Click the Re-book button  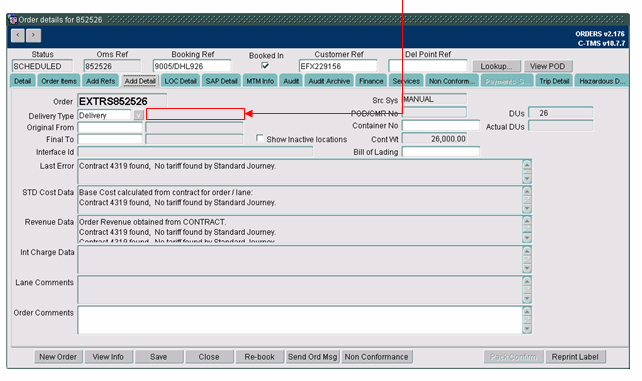(x=260, y=357)
